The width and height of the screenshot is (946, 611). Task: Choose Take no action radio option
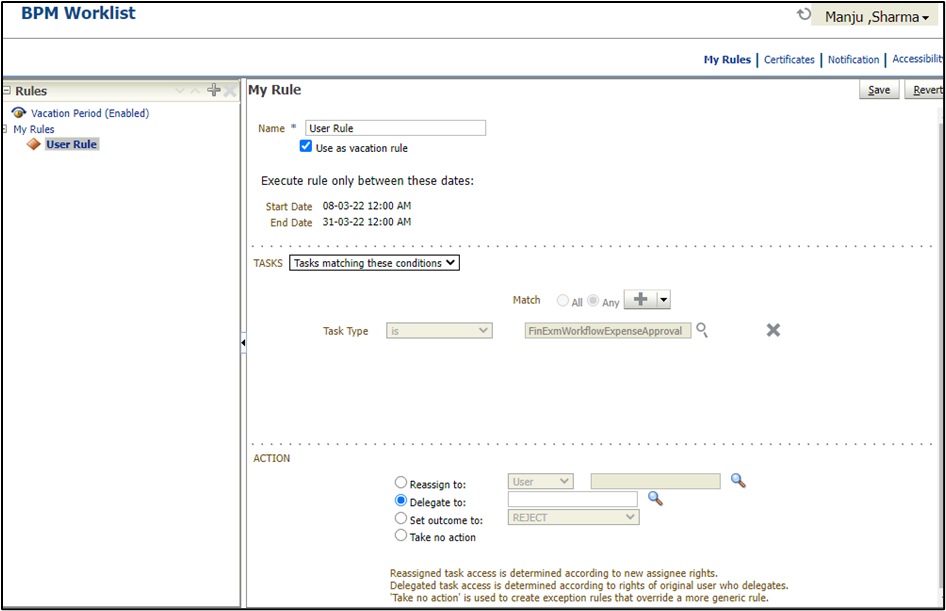coord(401,535)
